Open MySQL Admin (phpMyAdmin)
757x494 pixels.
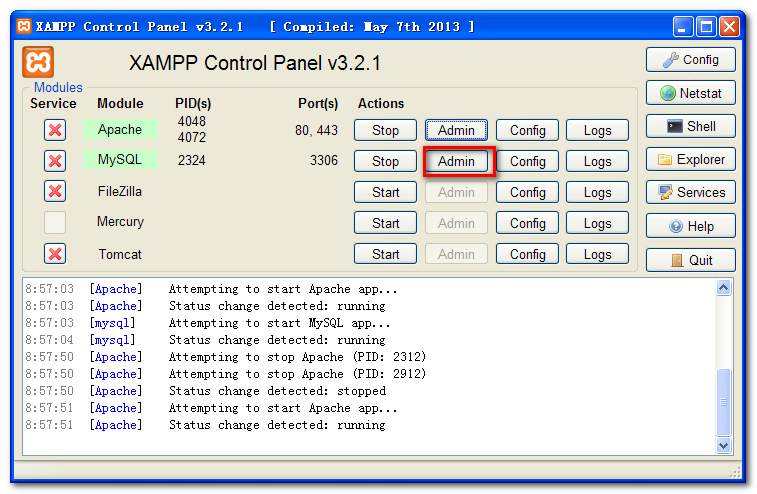pyautogui.click(x=456, y=161)
